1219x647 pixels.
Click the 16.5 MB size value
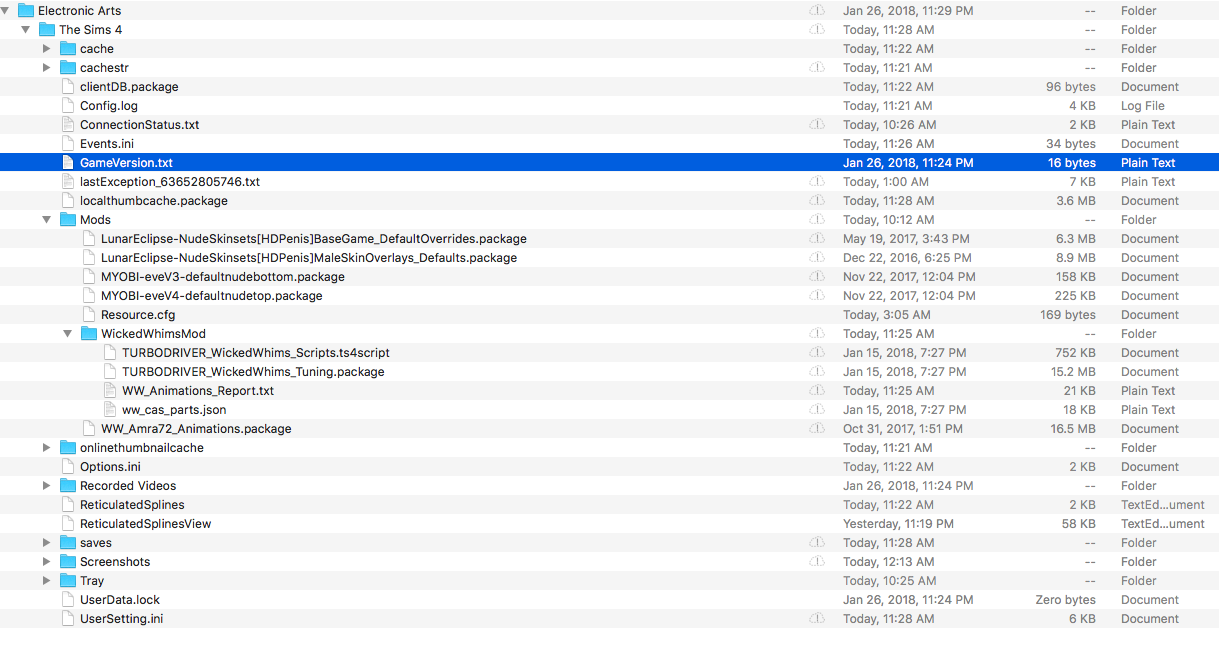(1071, 429)
